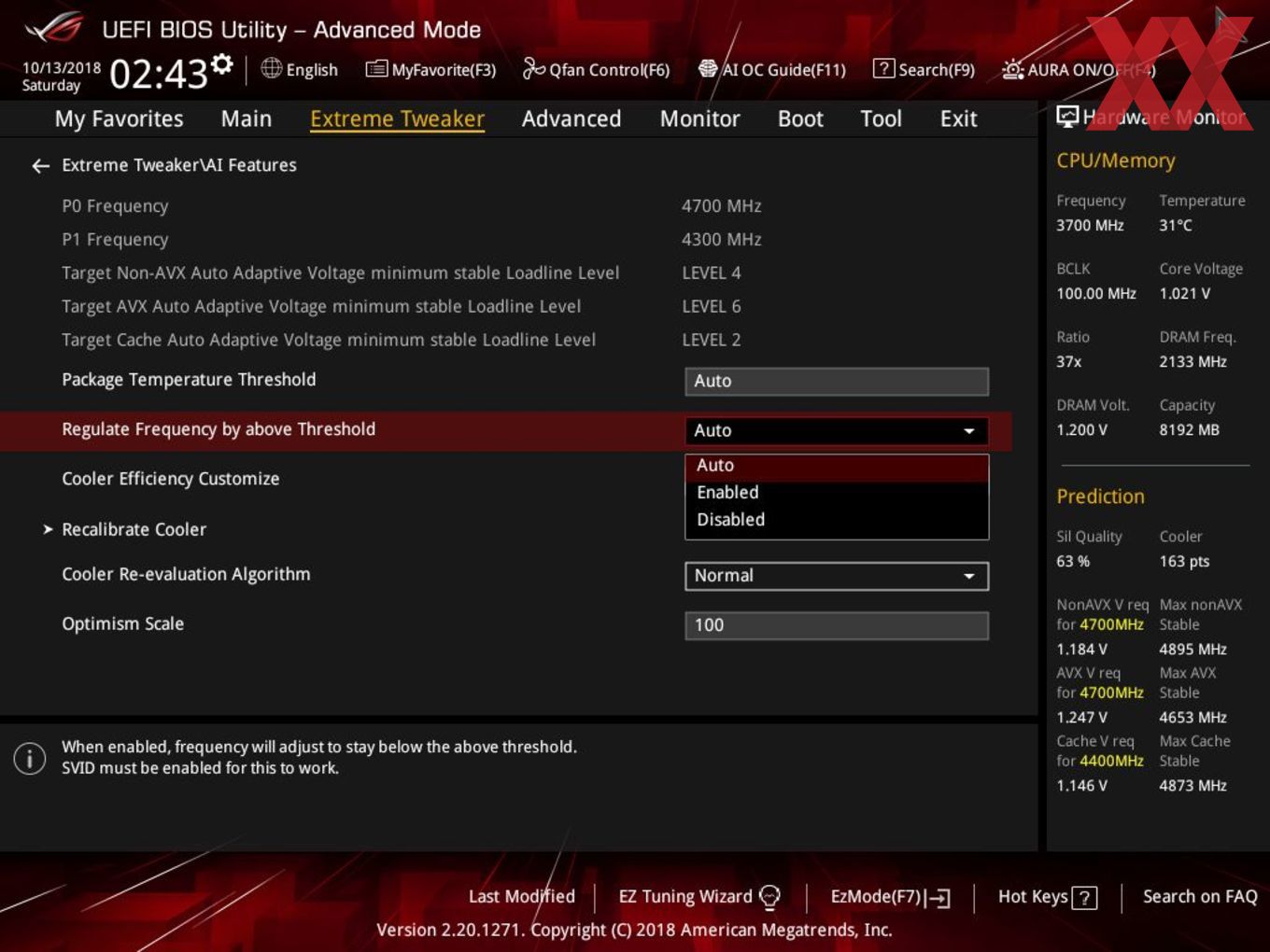Click the EzMode exit arrow icon
Screen dimensions: 1270x952
click(x=938, y=898)
